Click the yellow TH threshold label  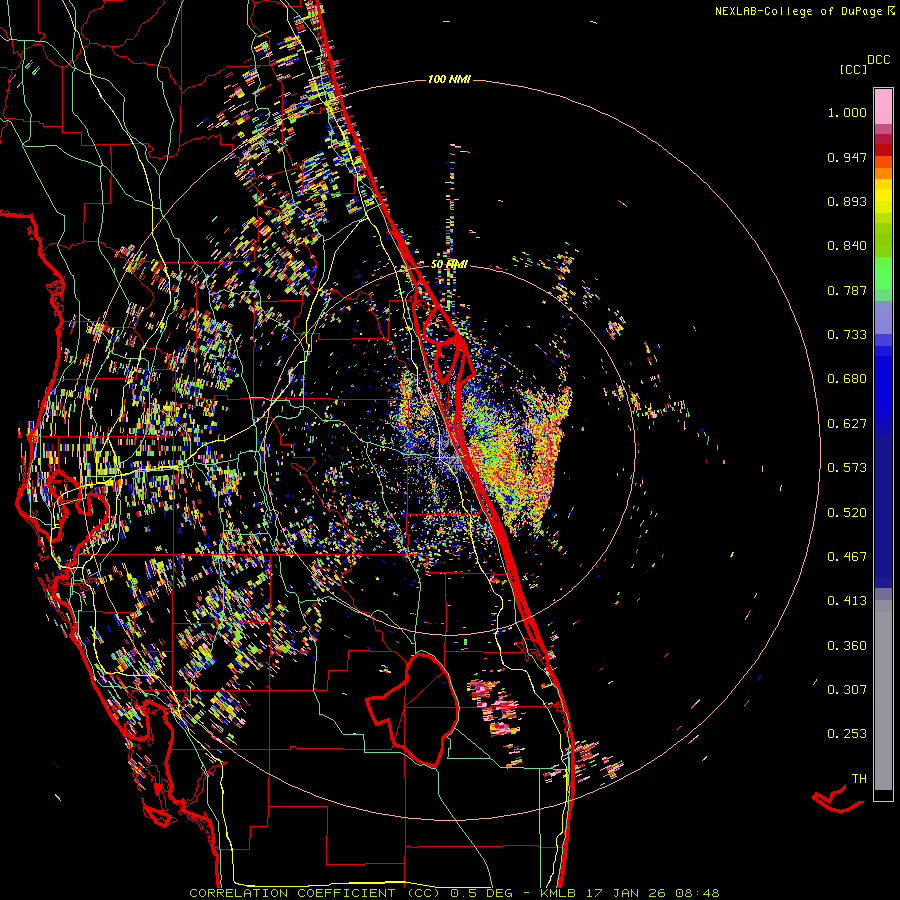click(x=858, y=778)
